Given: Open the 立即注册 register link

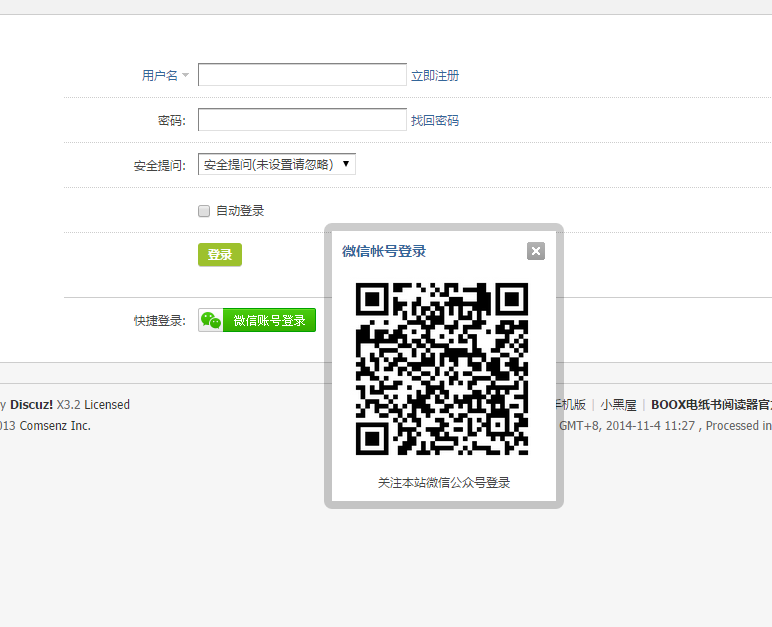Looking at the screenshot, I should click(435, 76).
